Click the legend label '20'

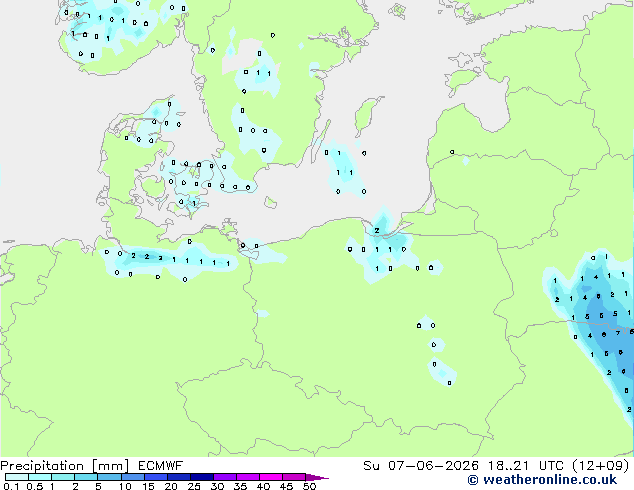(171, 486)
